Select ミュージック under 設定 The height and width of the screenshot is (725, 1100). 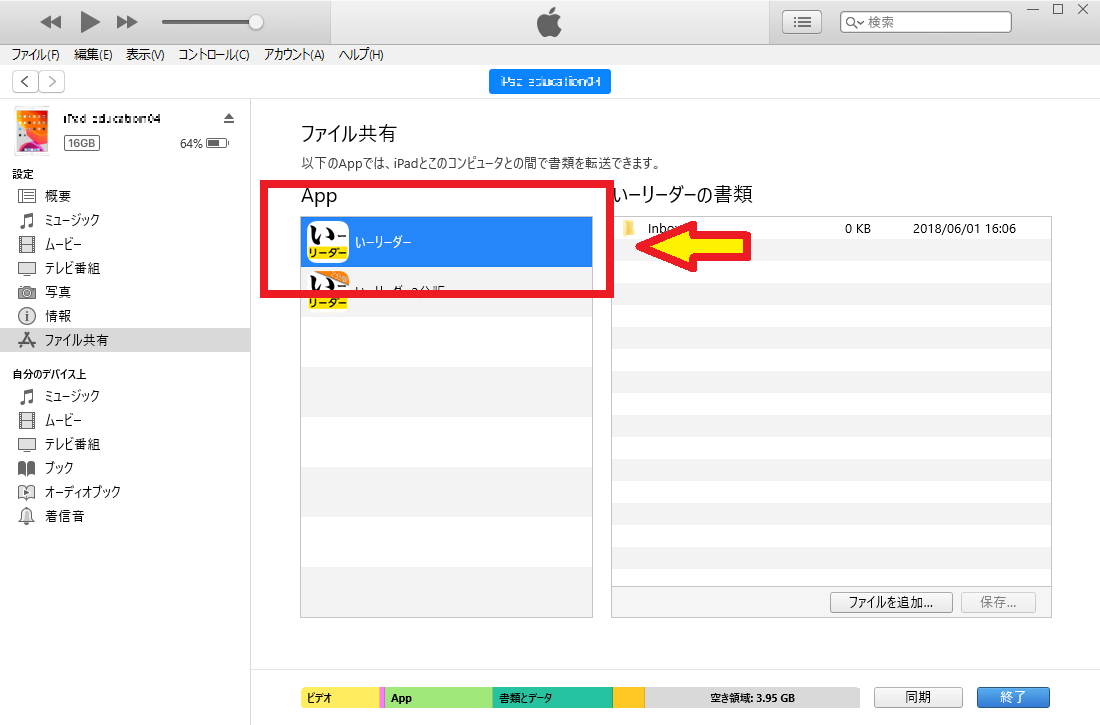pyautogui.click(x=125, y=220)
